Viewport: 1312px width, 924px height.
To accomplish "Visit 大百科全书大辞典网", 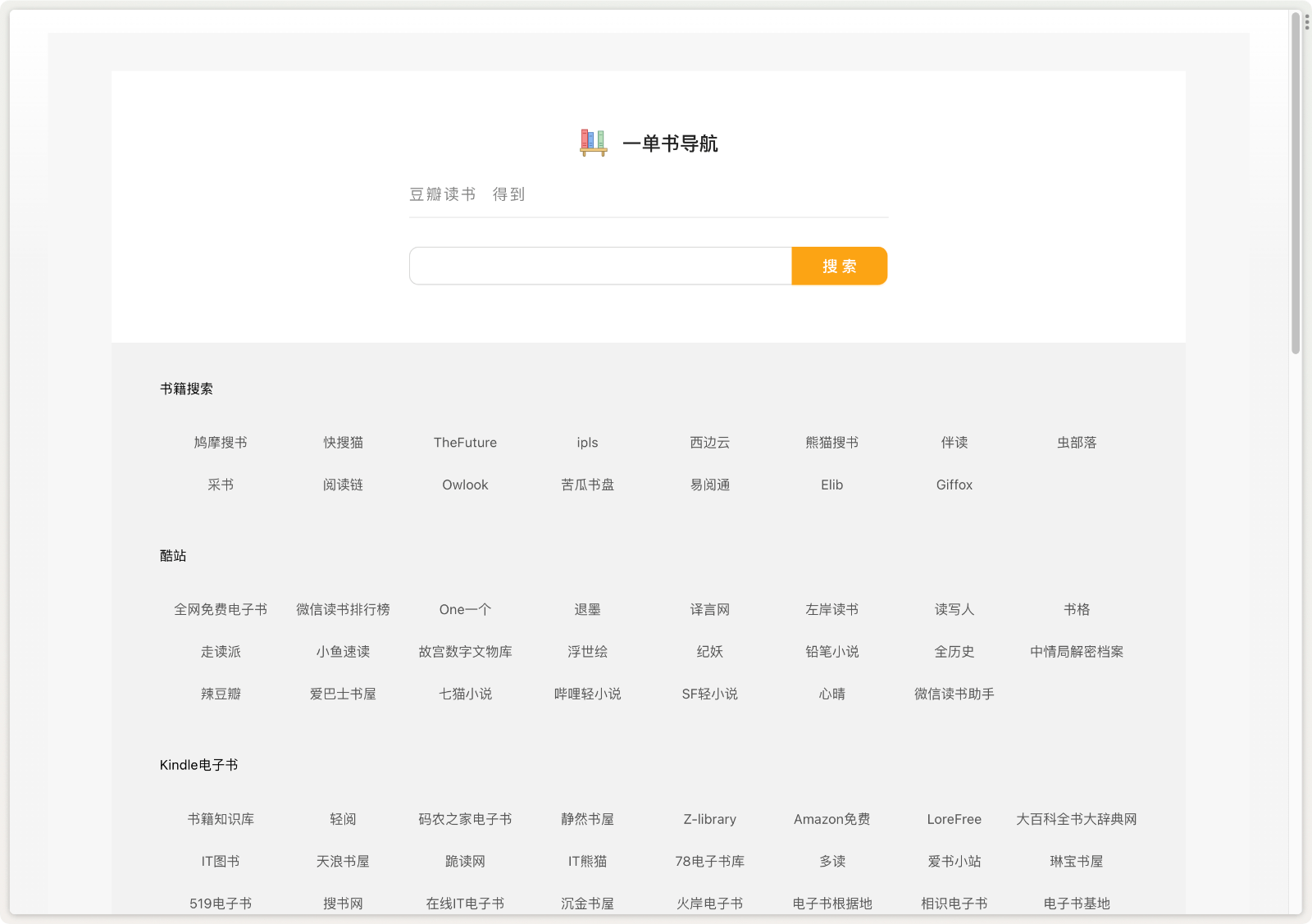I will (x=1077, y=819).
